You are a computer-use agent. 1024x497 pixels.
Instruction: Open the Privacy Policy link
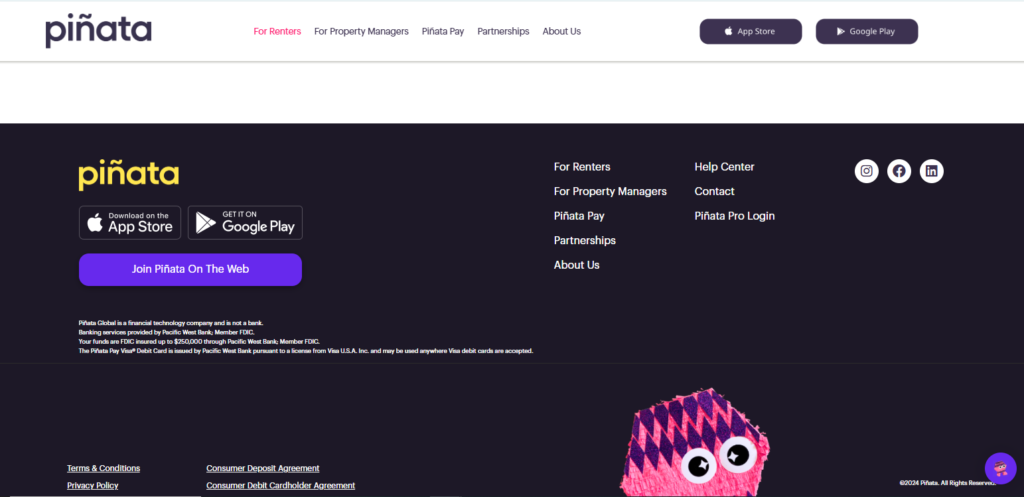(x=93, y=486)
